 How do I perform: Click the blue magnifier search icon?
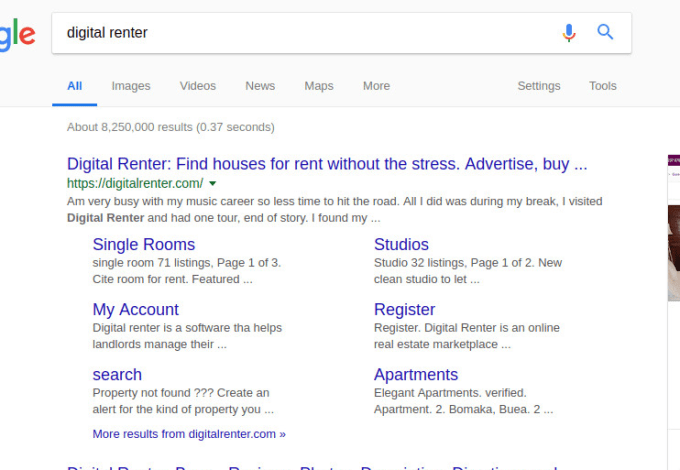(605, 32)
